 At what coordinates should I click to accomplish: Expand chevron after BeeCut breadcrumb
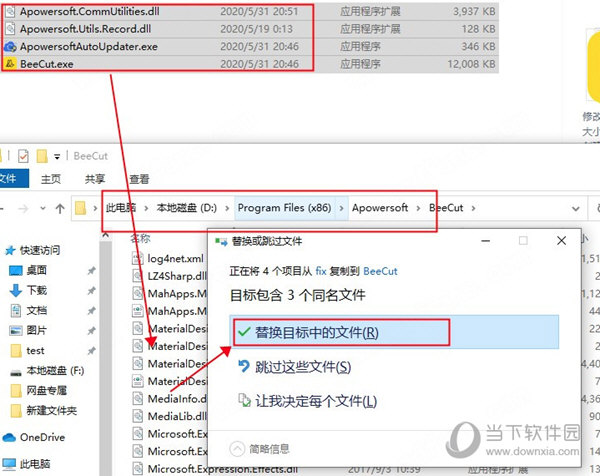pyautogui.click(x=473, y=208)
